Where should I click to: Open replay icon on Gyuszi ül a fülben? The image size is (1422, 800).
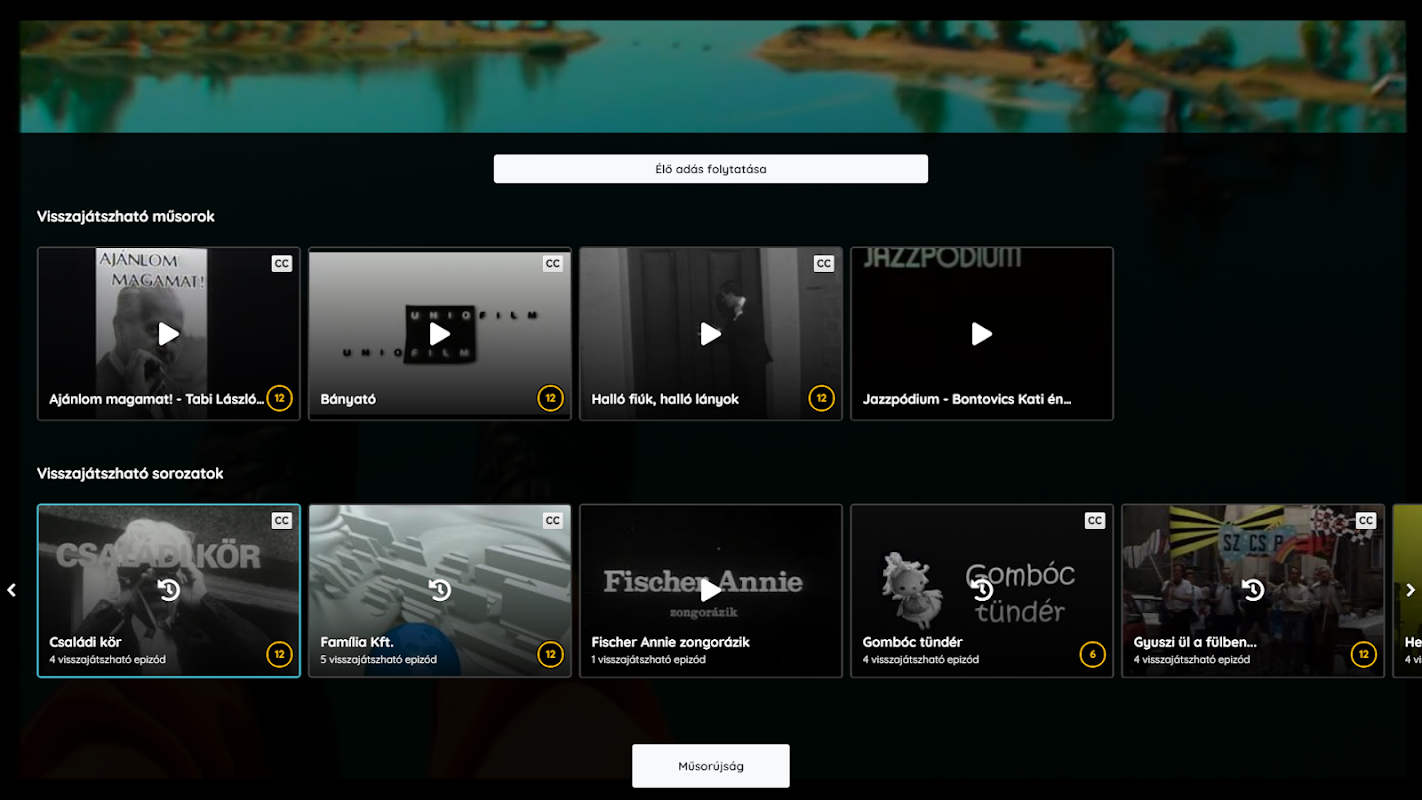click(x=1253, y=591)
